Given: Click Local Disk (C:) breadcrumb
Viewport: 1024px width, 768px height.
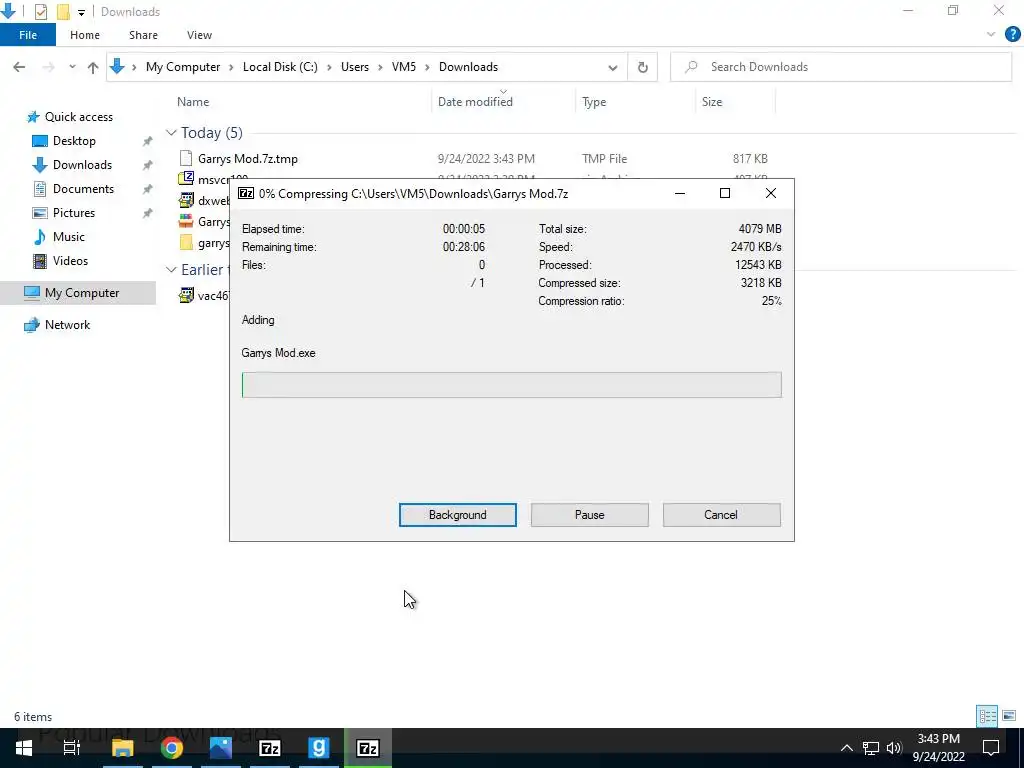Looking at the screenshot, I should tap(280, 67).
